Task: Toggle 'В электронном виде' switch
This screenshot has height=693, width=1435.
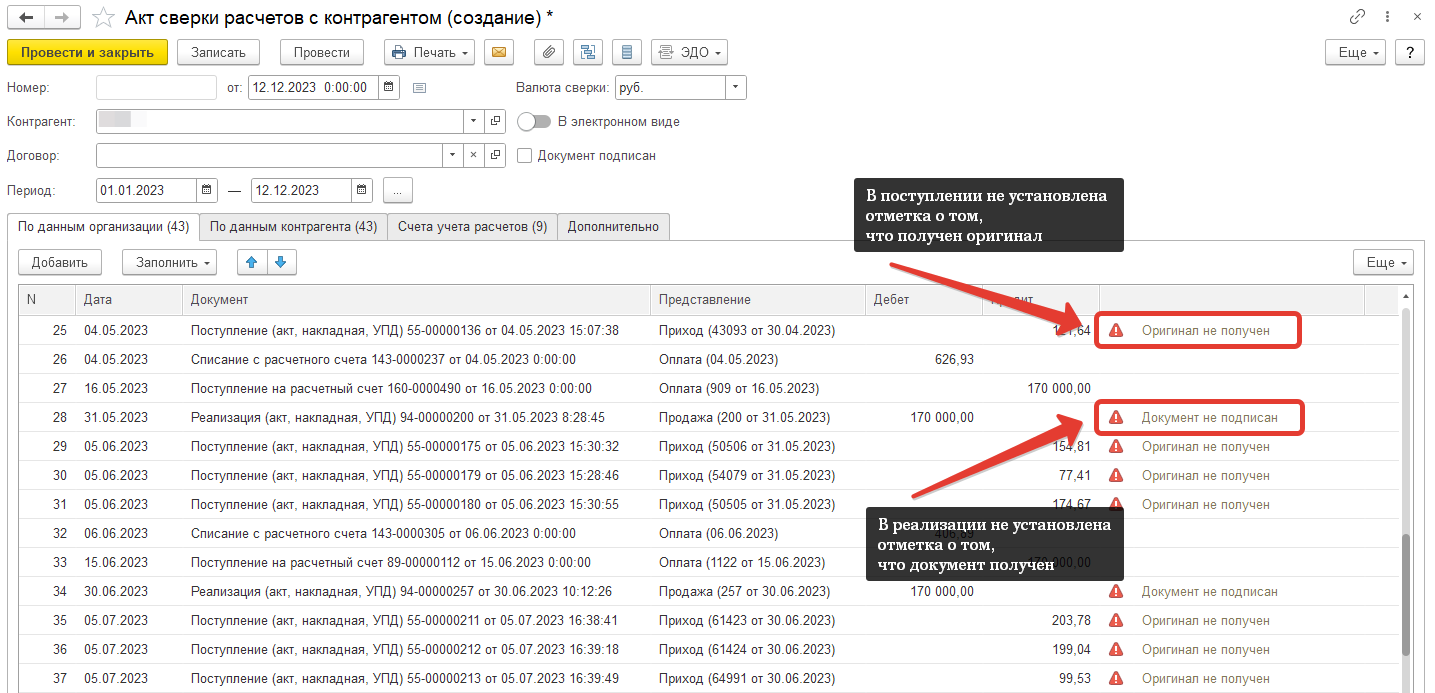Action: (535, 121)
